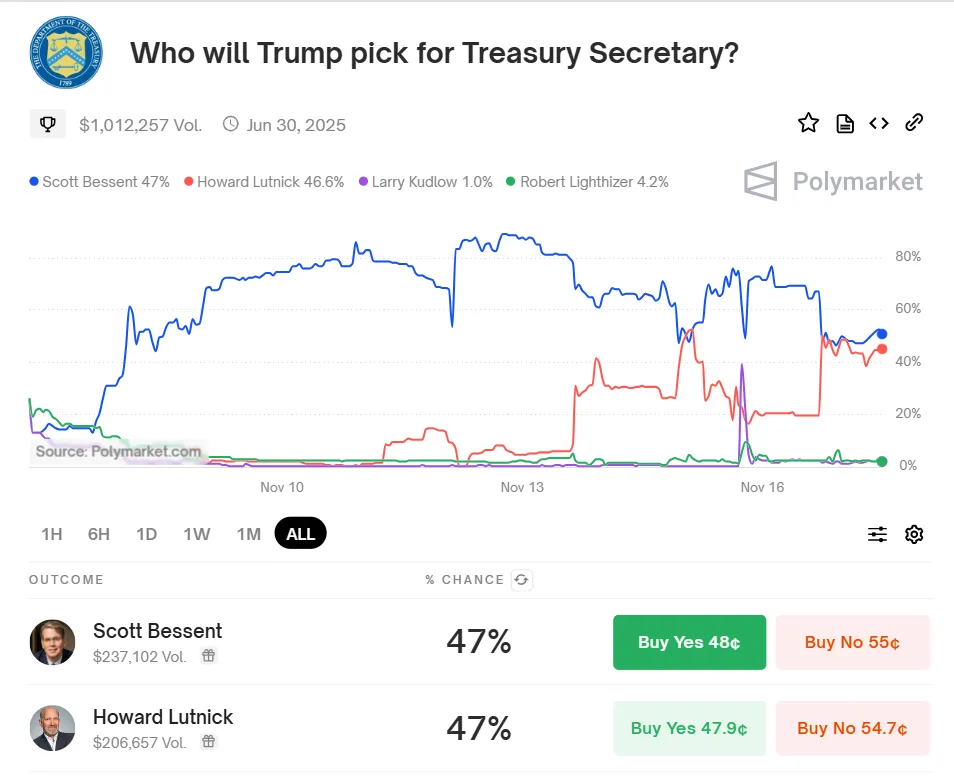Click the trophy icon
The height and width of the screenshot is (784, 954).
pos(47,124)
